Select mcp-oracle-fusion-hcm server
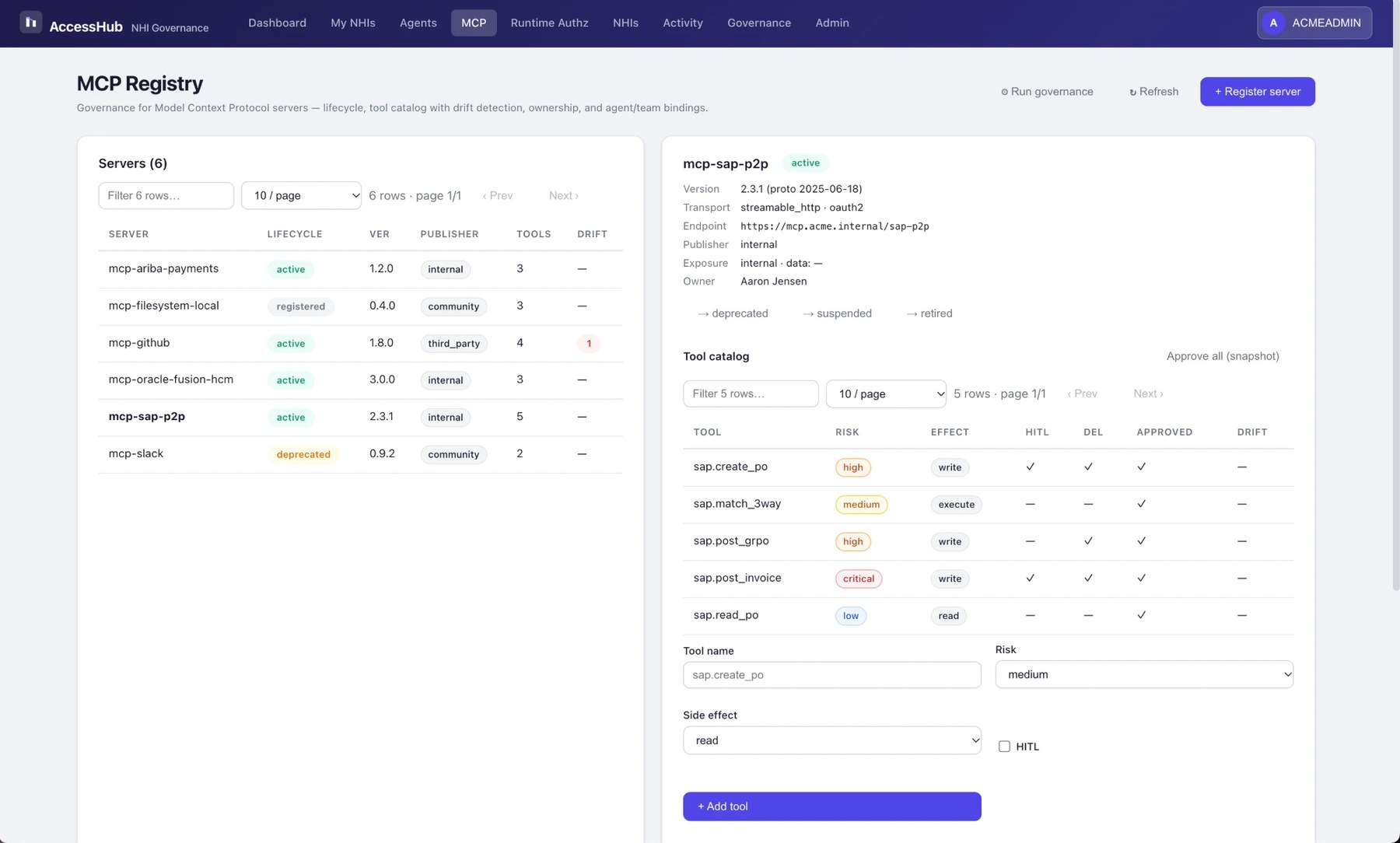 (360, 380)
